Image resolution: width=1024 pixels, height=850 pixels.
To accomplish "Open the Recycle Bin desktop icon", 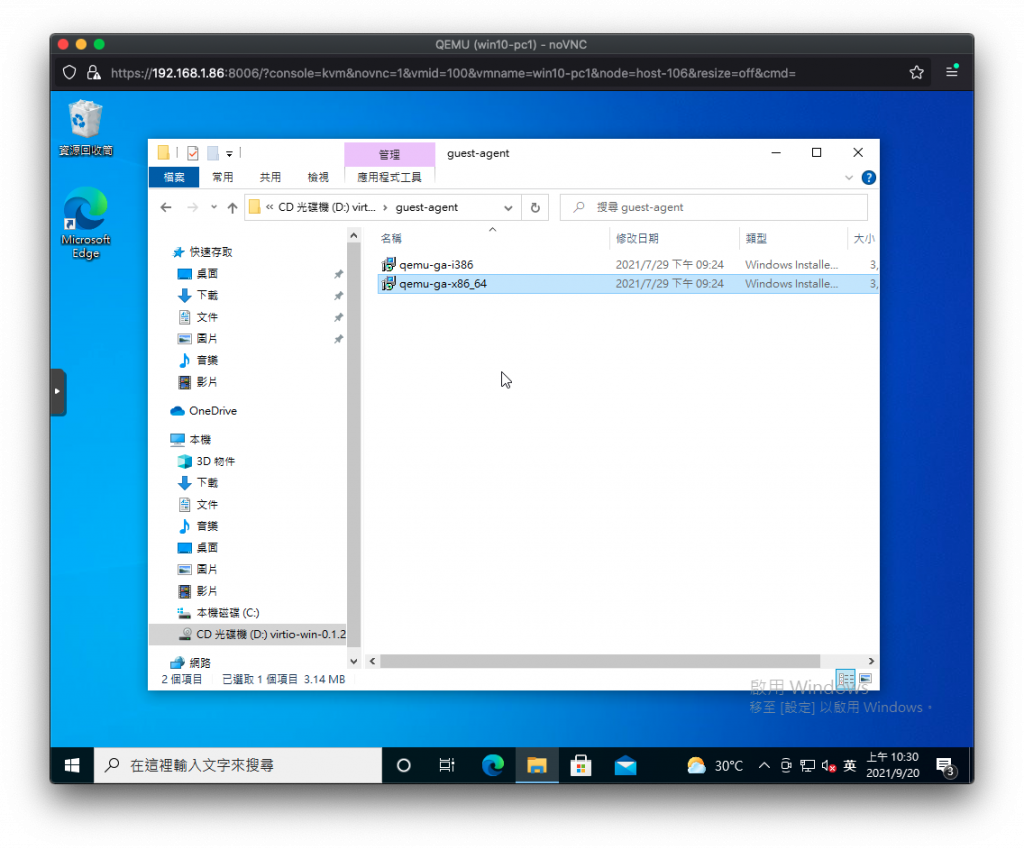I will pyautogui.click(x=86, y=127).
